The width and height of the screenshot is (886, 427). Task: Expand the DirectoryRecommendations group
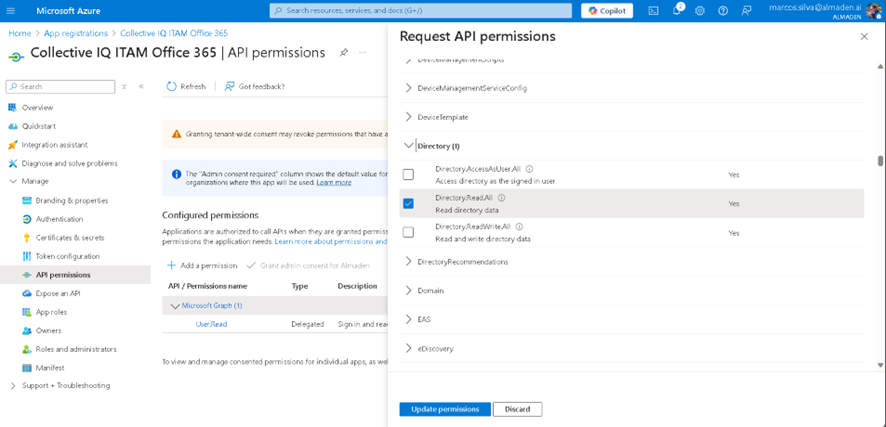(409, 262)
